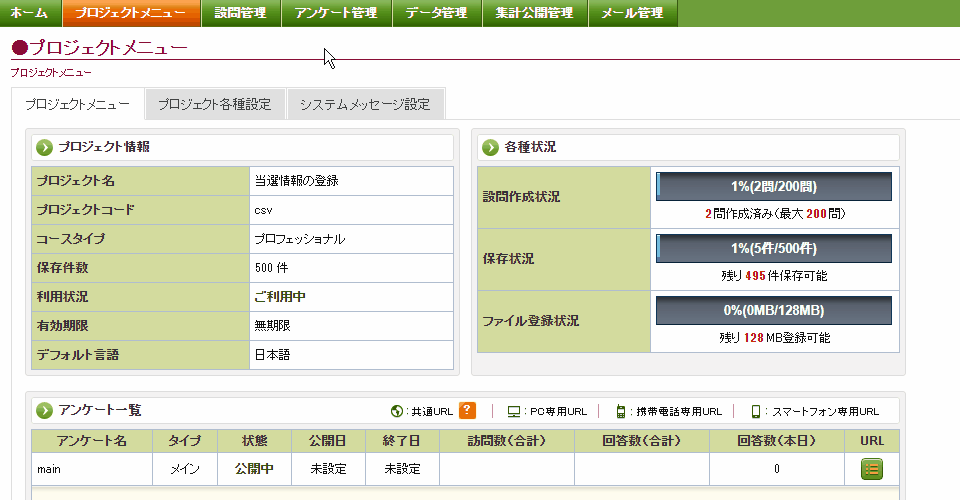The width and height of the screenshot is (960, 500).
Task: Click the PC専用URL monitor icon
Action: tap(514, 411)
